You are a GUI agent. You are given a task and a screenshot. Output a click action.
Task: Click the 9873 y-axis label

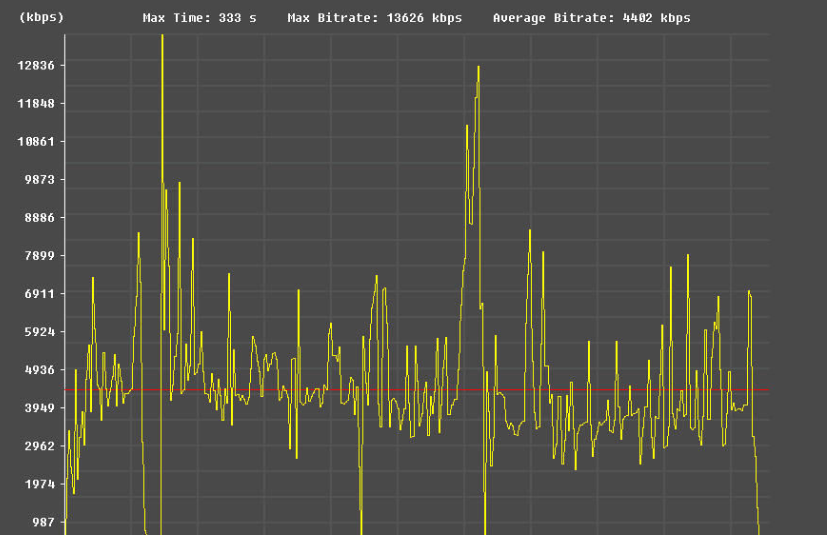[x=40, y=179]
